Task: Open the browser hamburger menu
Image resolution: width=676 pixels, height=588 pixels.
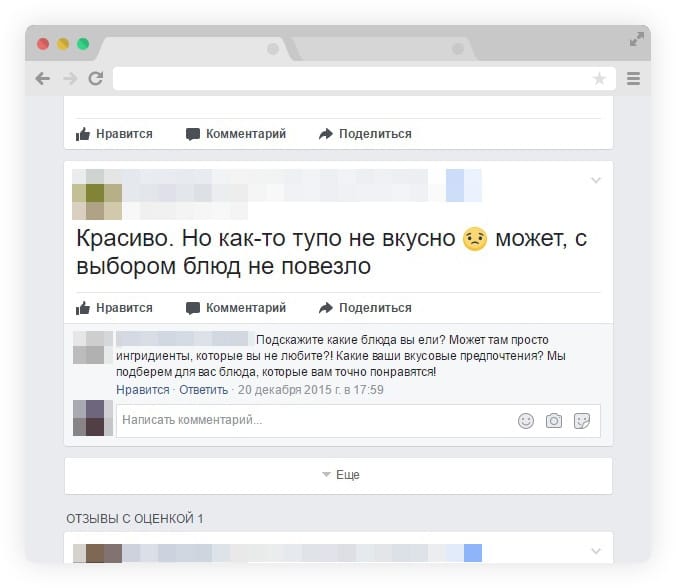Action: (633, 78)
